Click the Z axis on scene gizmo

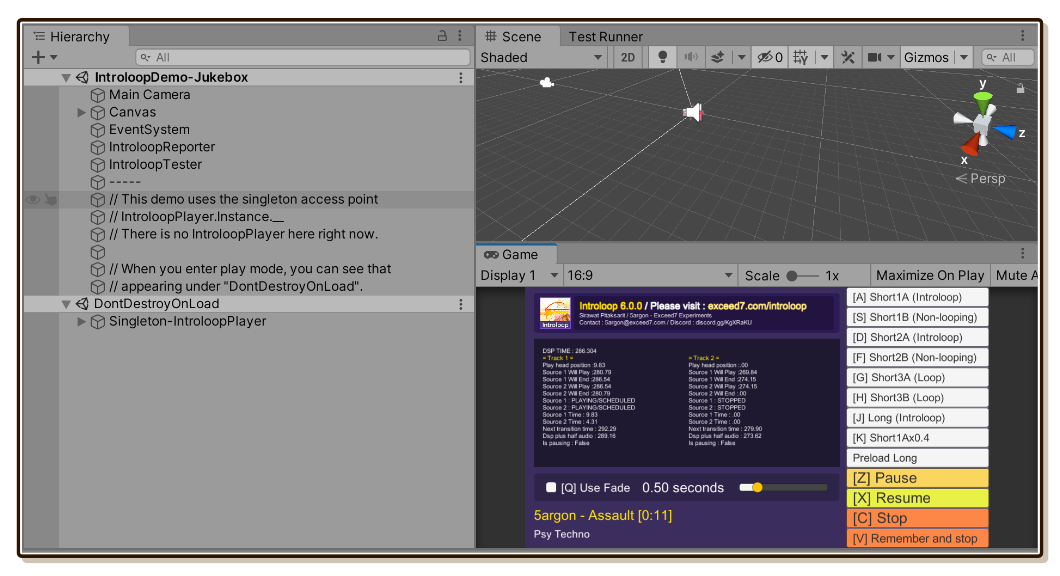[x=1006, y=131]
